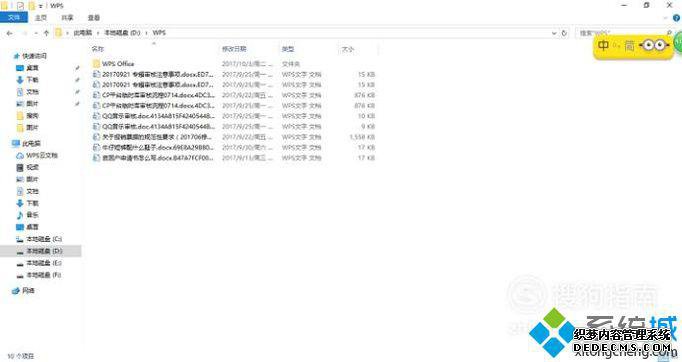
Task: Expand the address bar history dropdown
Action: (x=554, y=33)
